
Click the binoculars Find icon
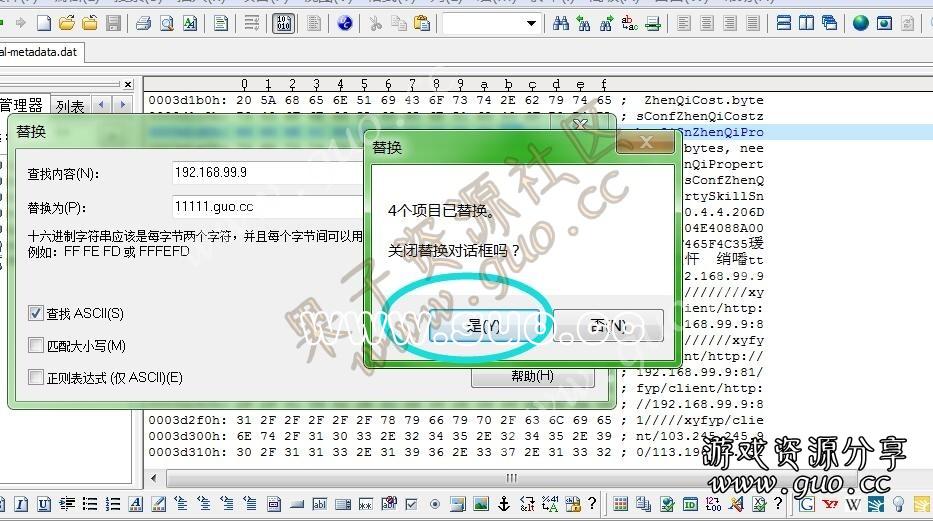pyautogui.click(x=561, y=22)
